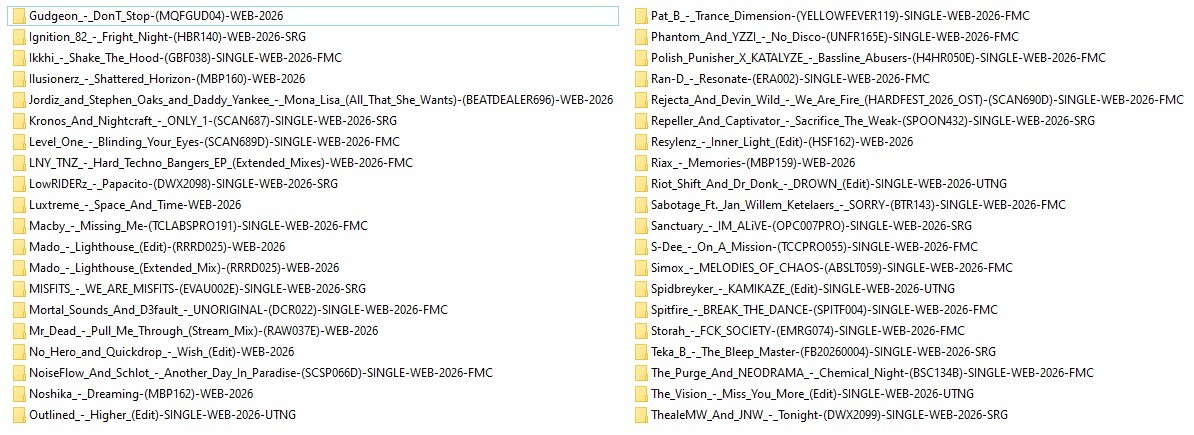Click folder icon beside Mado Lighthouse (Edit)
This screenshot has height=435, width=1194.
click(19, 247)
